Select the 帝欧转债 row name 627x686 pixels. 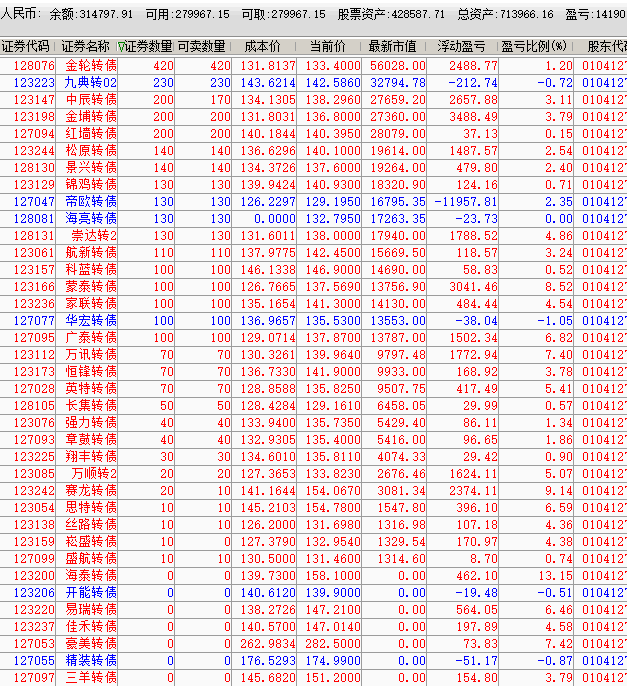tap(91, 202)
